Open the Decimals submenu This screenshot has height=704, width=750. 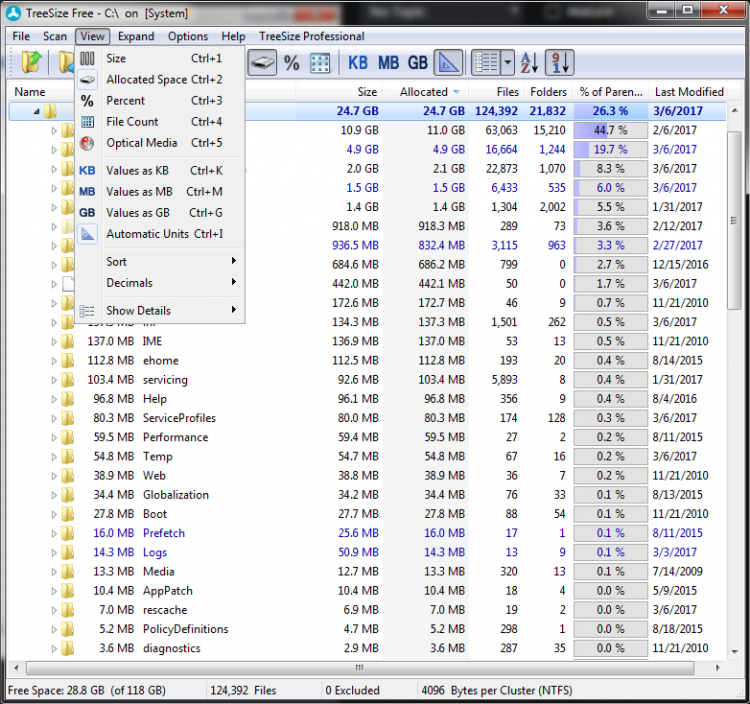[160, 283]
